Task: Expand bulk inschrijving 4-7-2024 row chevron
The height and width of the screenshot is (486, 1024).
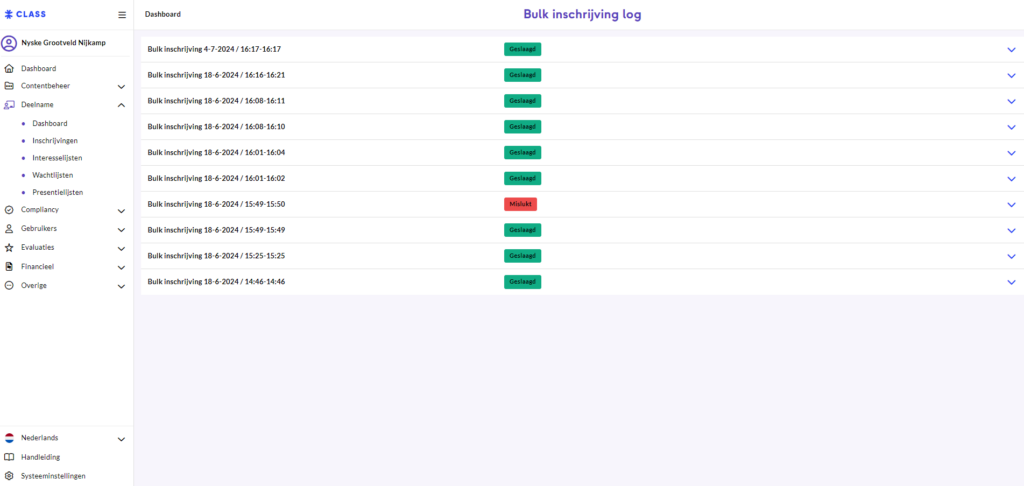Action: pos(1011,49)
